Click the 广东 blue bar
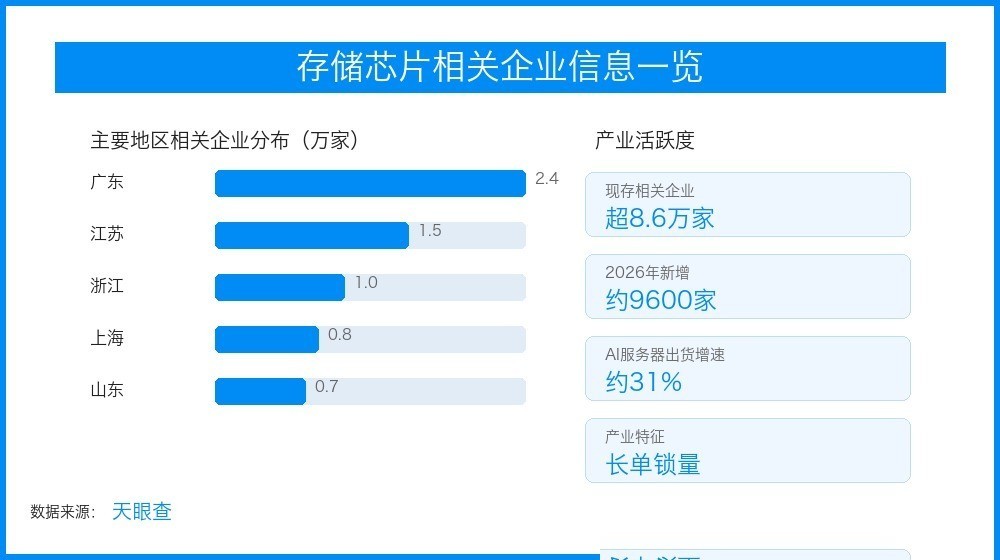1000x560 pixels. 371,184
